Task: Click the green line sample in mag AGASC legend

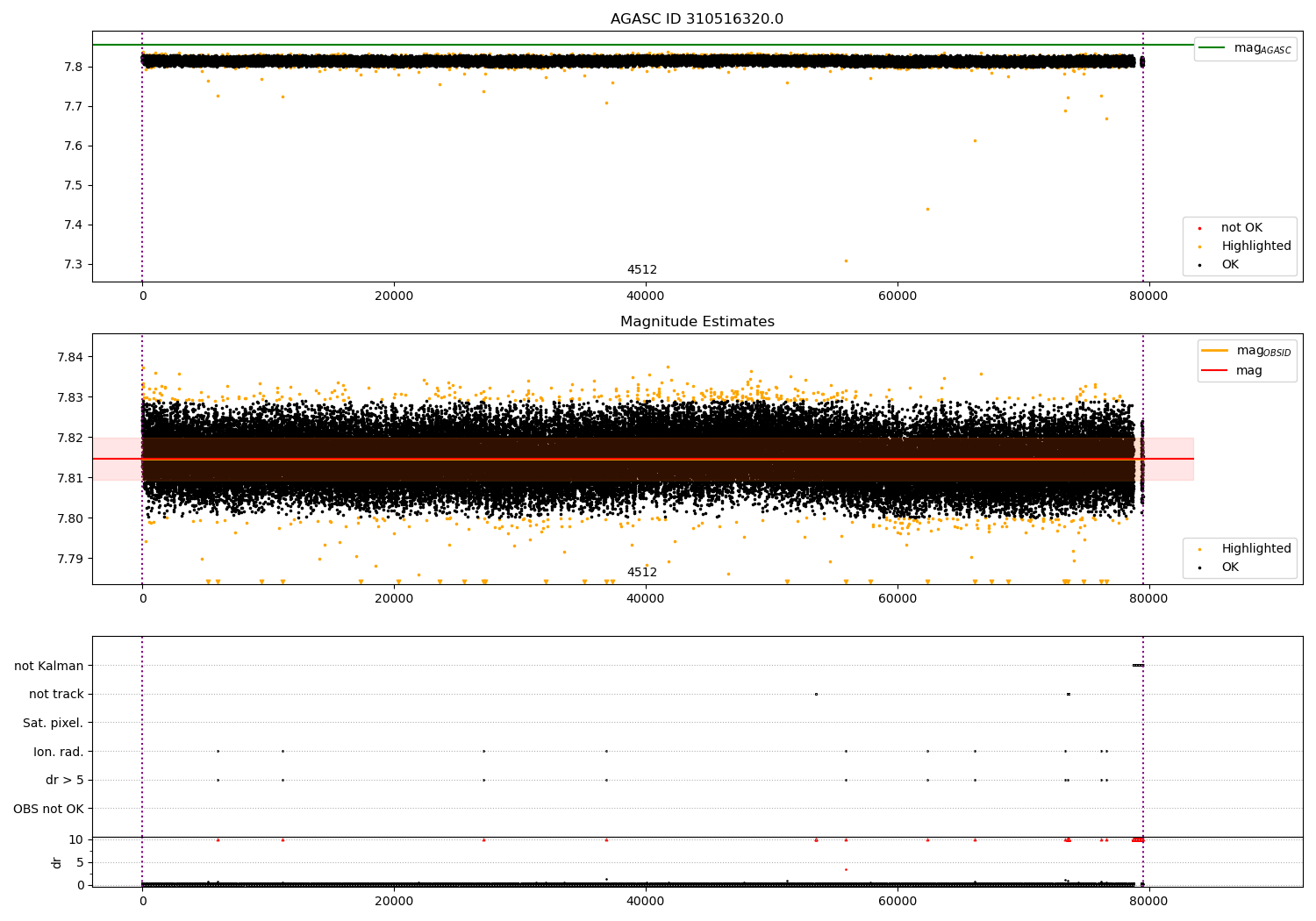Action: pyautogui.click(x=1212, y=48)
